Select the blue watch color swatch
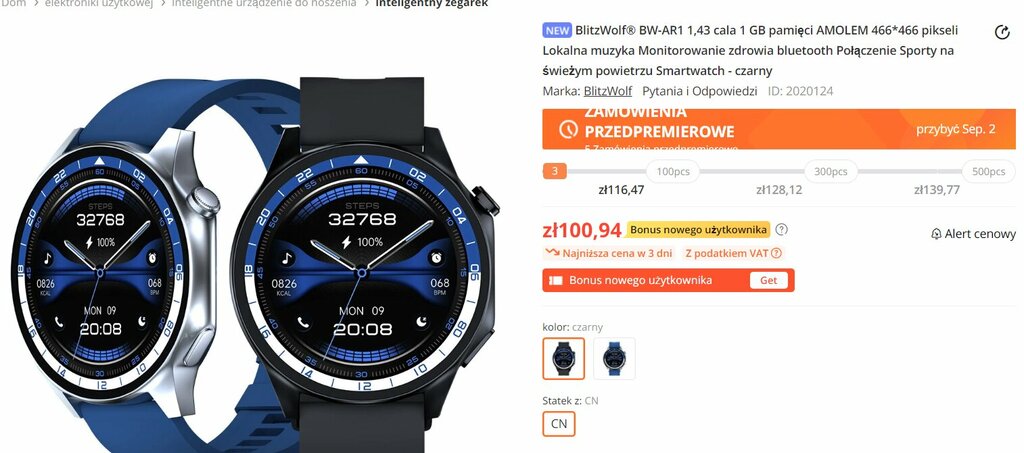Image resolution: width=1024 pixels, height=453 pixels. coord(614,358)
